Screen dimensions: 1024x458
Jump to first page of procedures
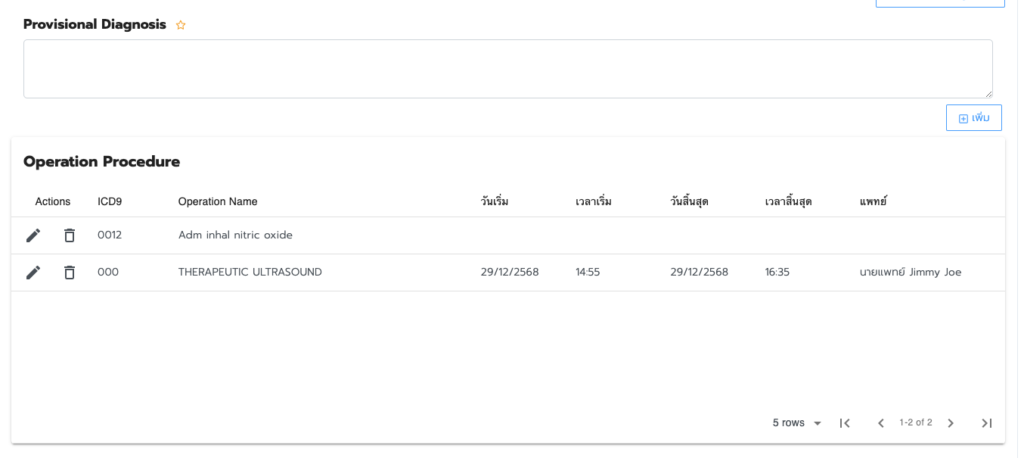pyautogui.click(x=845, y=423)
